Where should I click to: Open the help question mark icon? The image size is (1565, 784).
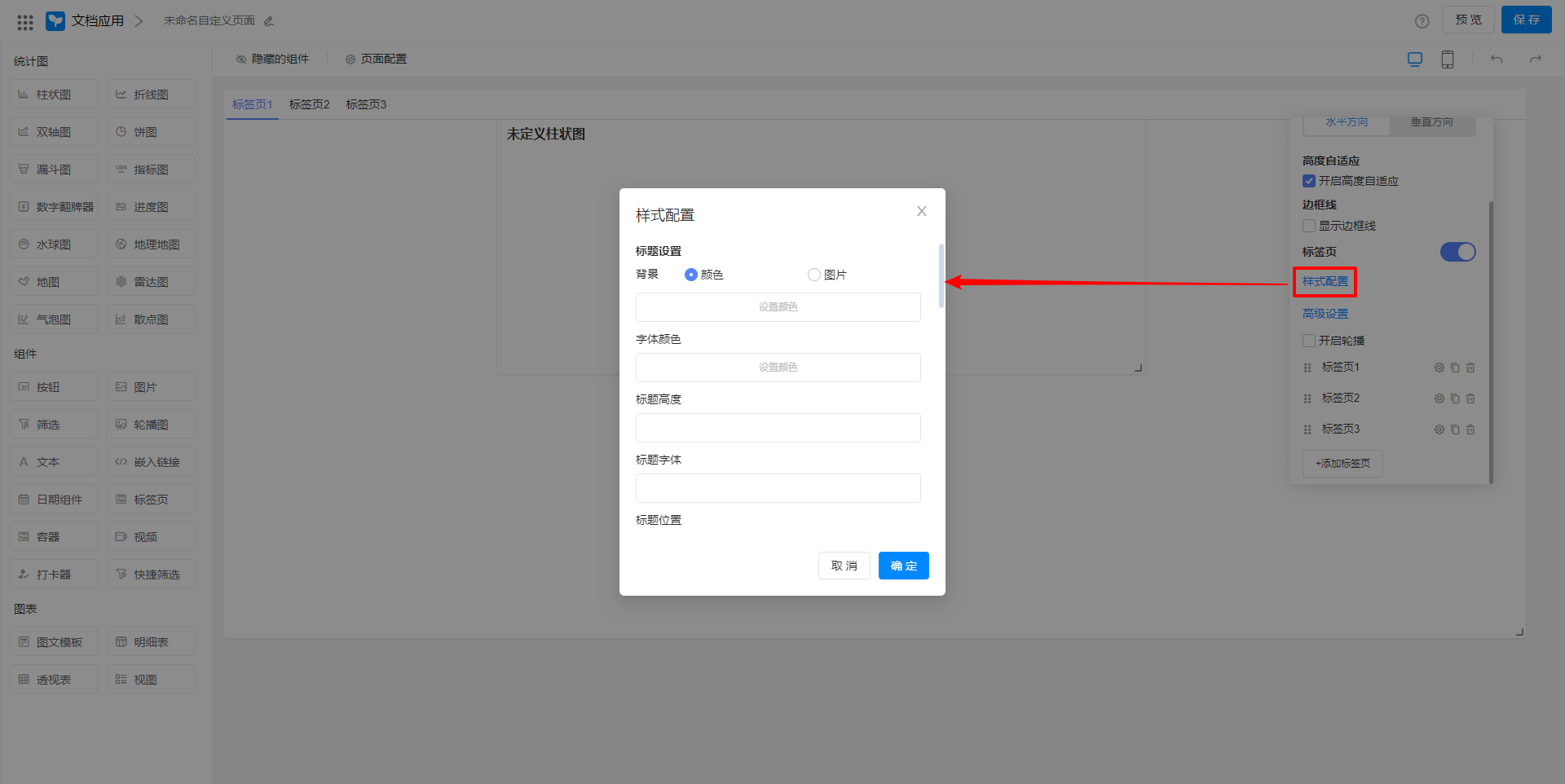coord(1422,21)
